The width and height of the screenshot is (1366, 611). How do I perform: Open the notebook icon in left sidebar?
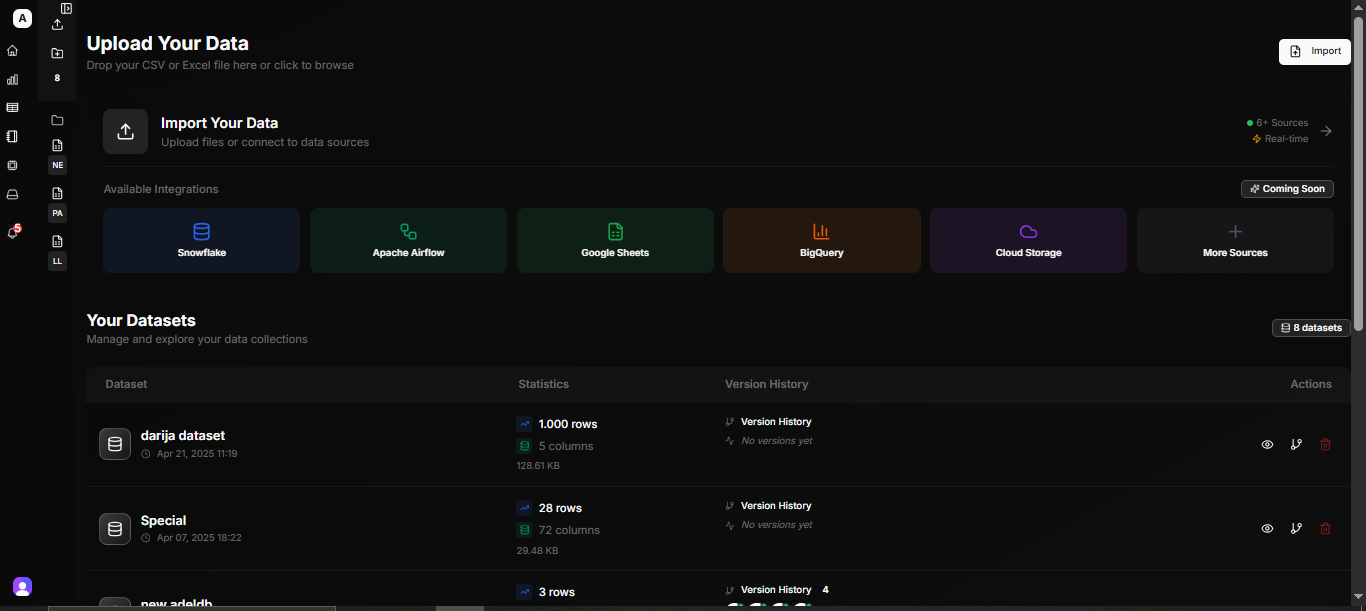[12, 136]
